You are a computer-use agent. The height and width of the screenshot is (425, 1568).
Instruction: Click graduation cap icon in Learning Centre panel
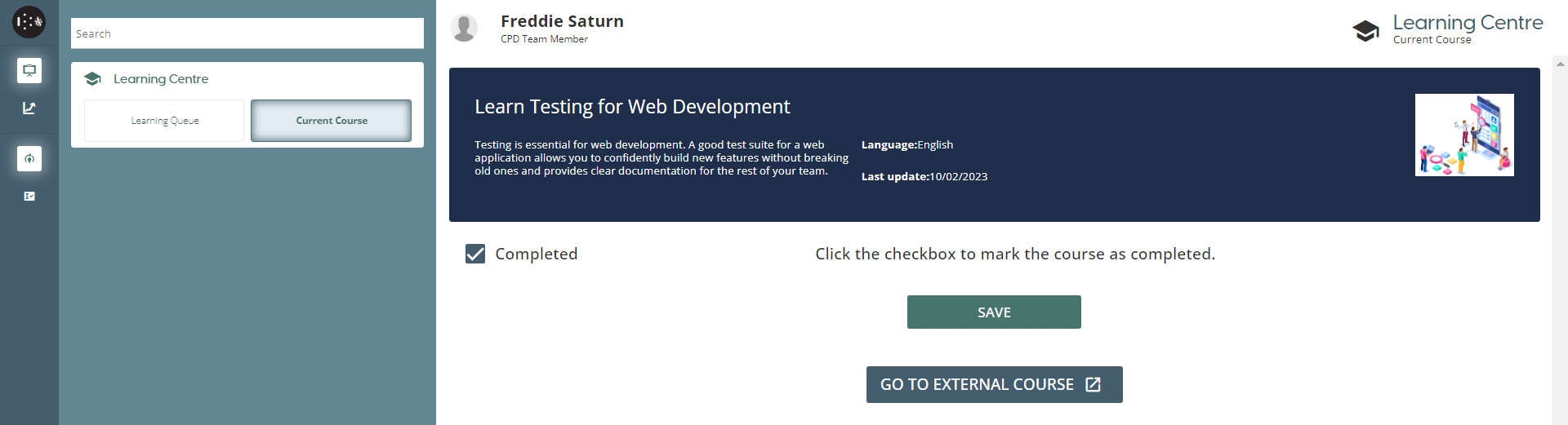coord(93,79)
